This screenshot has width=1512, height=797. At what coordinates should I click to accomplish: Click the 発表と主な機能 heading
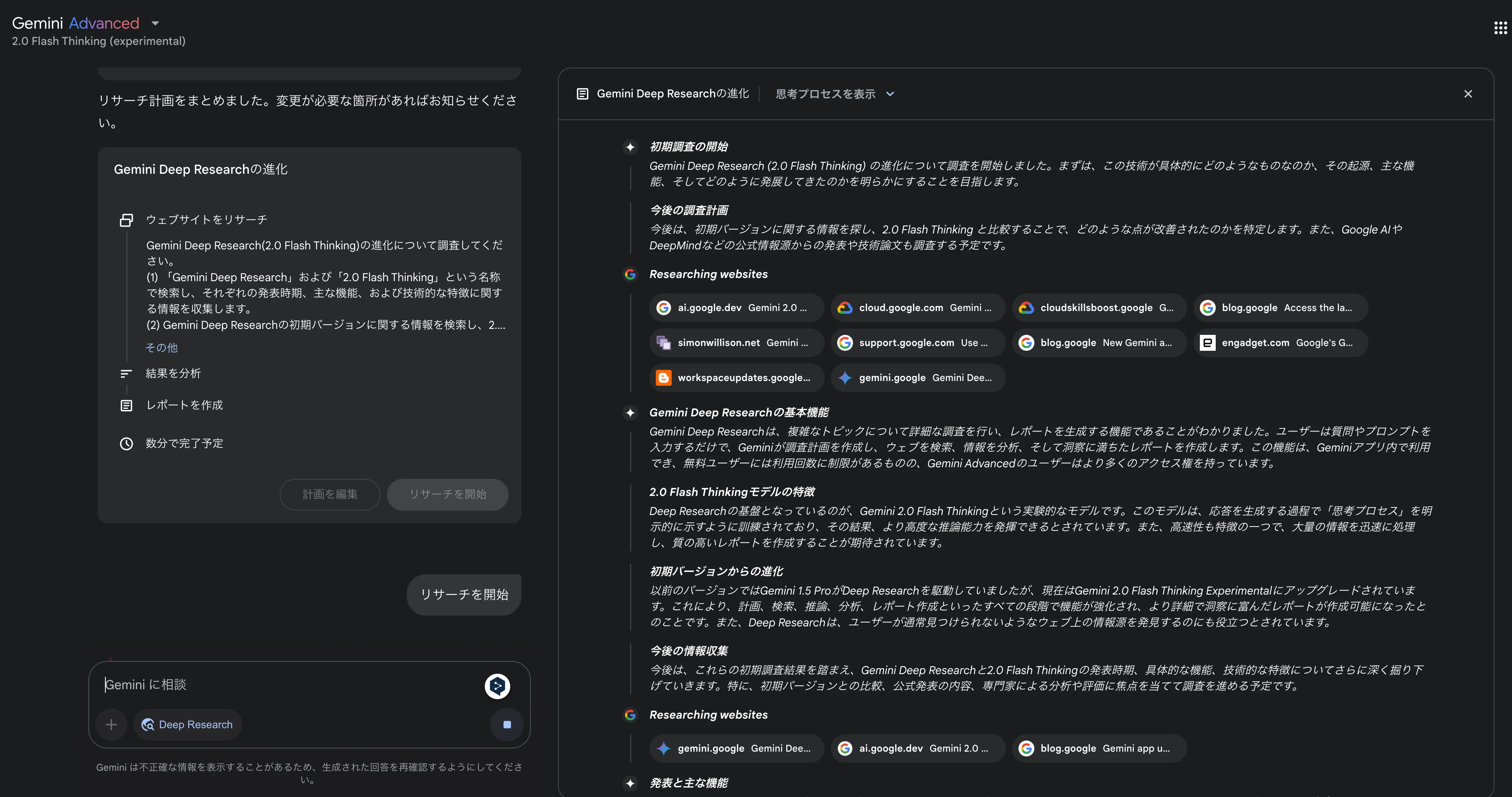click(x=688, y=783)
